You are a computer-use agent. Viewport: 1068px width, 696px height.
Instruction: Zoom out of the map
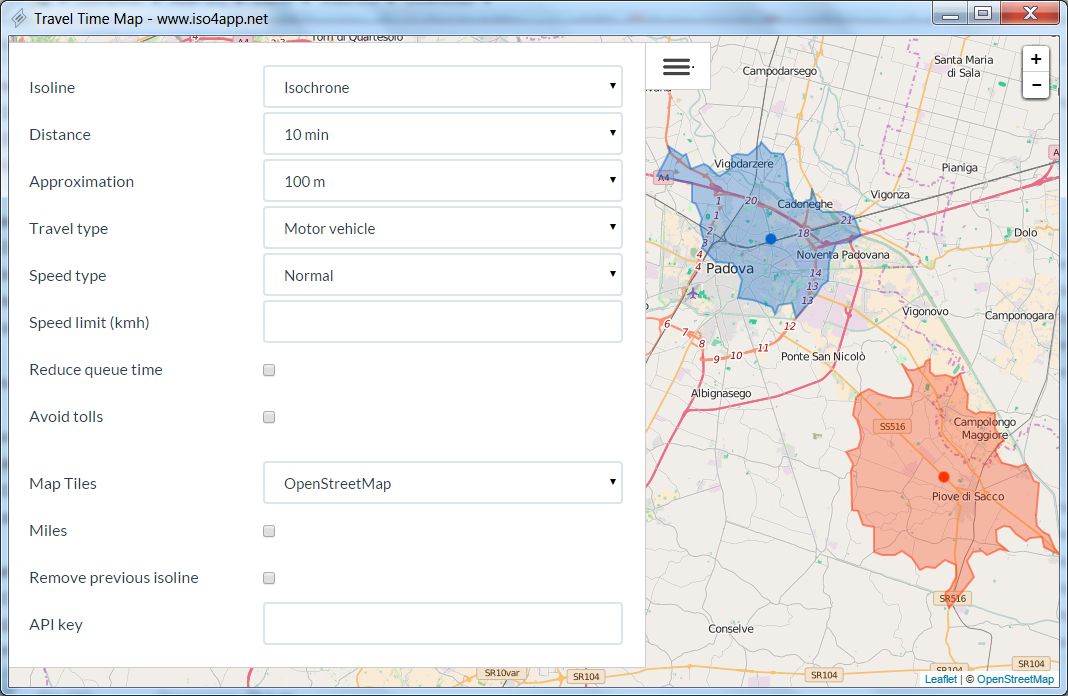click(x=1035, y=85)
